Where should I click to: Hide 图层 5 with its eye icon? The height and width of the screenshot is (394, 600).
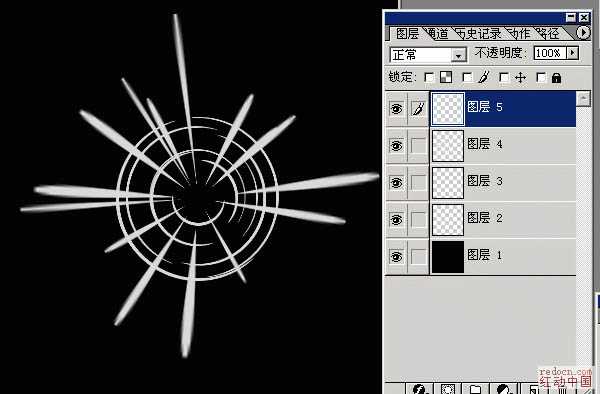pyautogui.click(x=396, y=109)
